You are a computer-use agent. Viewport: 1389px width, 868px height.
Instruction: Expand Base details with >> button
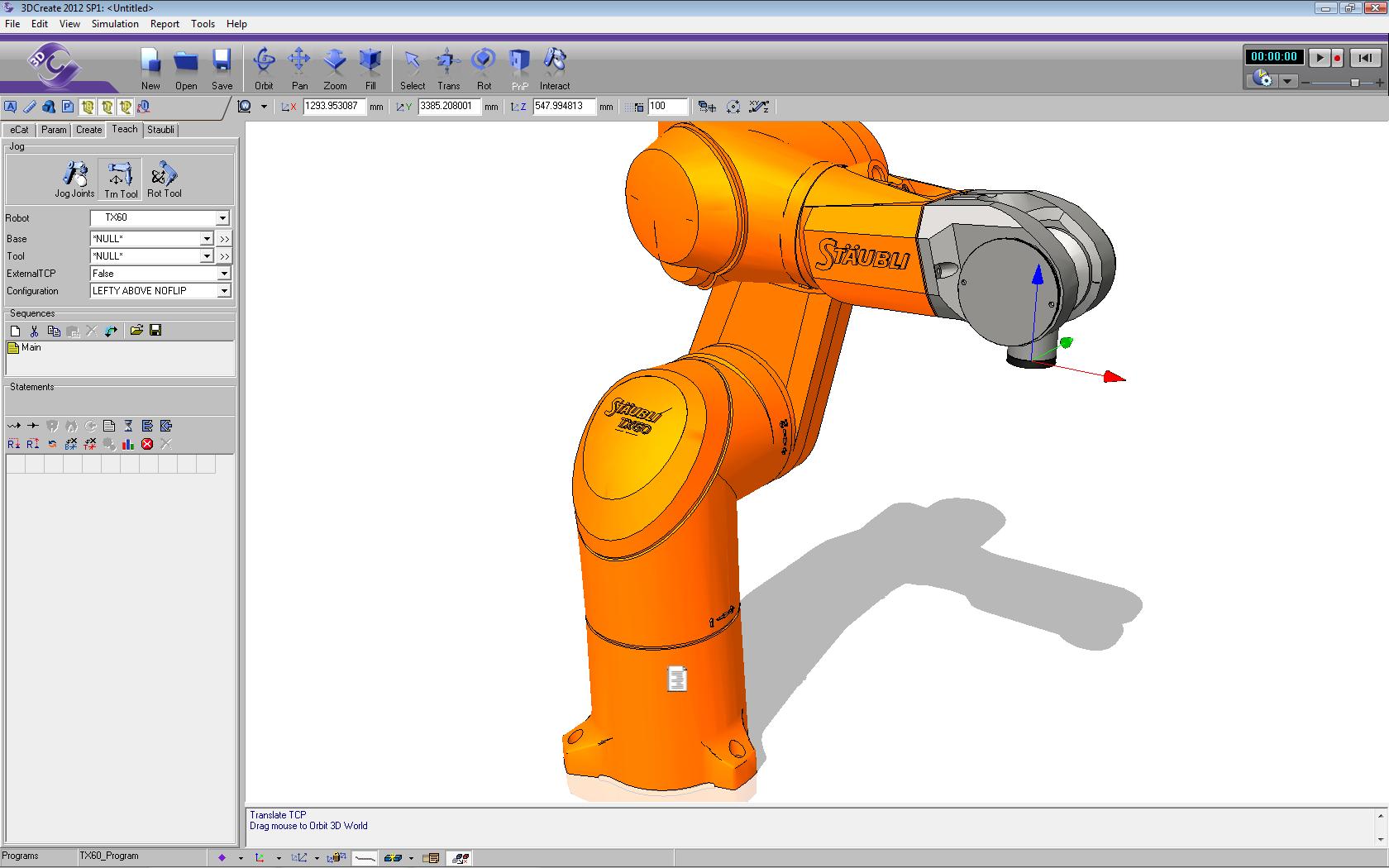(224, 239)
